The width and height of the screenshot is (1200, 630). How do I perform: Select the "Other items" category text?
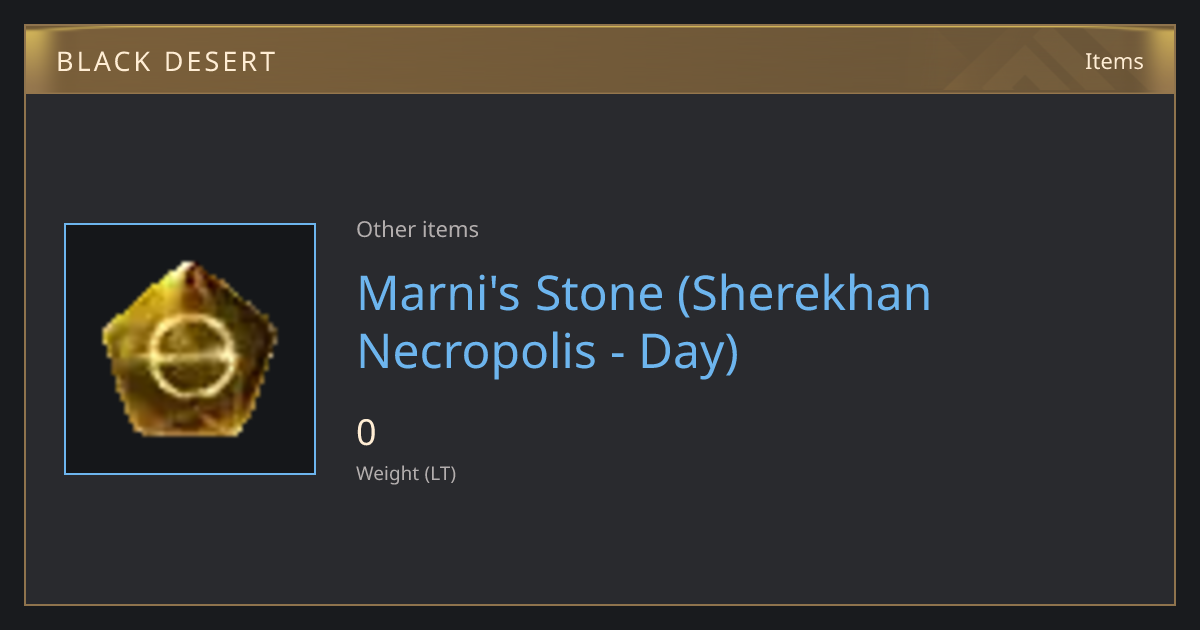(417, 229)
